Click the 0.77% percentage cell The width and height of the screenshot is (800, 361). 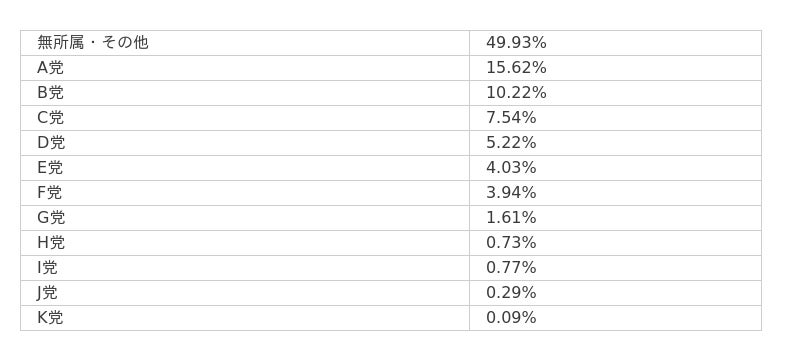[615, 268]
